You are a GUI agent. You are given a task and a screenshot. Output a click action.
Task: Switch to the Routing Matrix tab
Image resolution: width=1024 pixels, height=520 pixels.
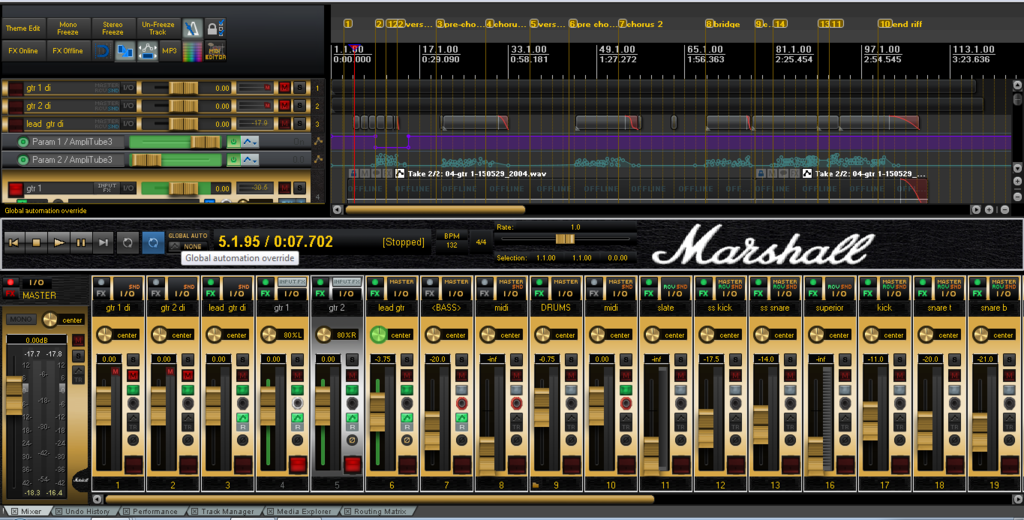click(380, 512)
